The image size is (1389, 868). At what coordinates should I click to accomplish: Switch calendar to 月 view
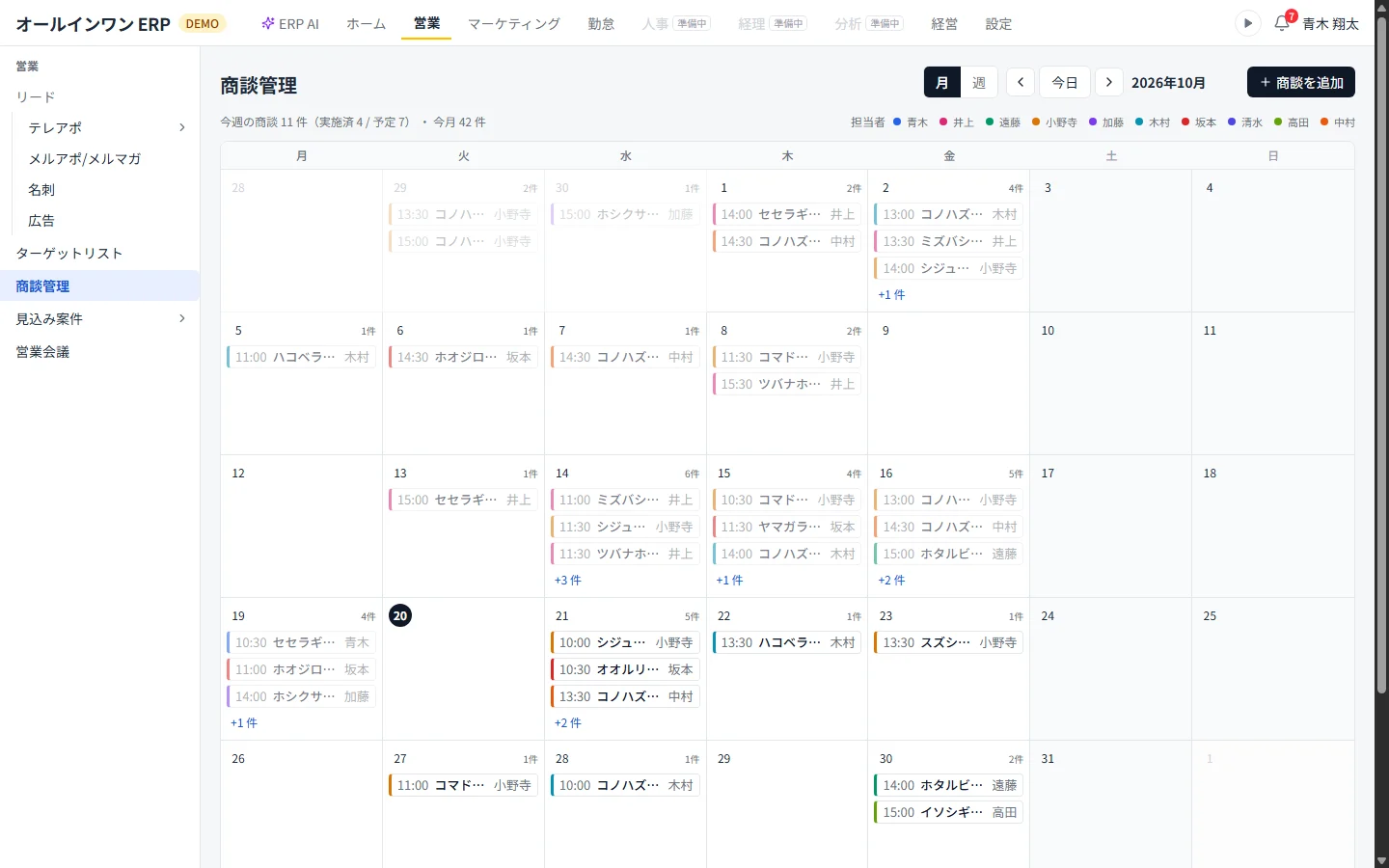942,82
